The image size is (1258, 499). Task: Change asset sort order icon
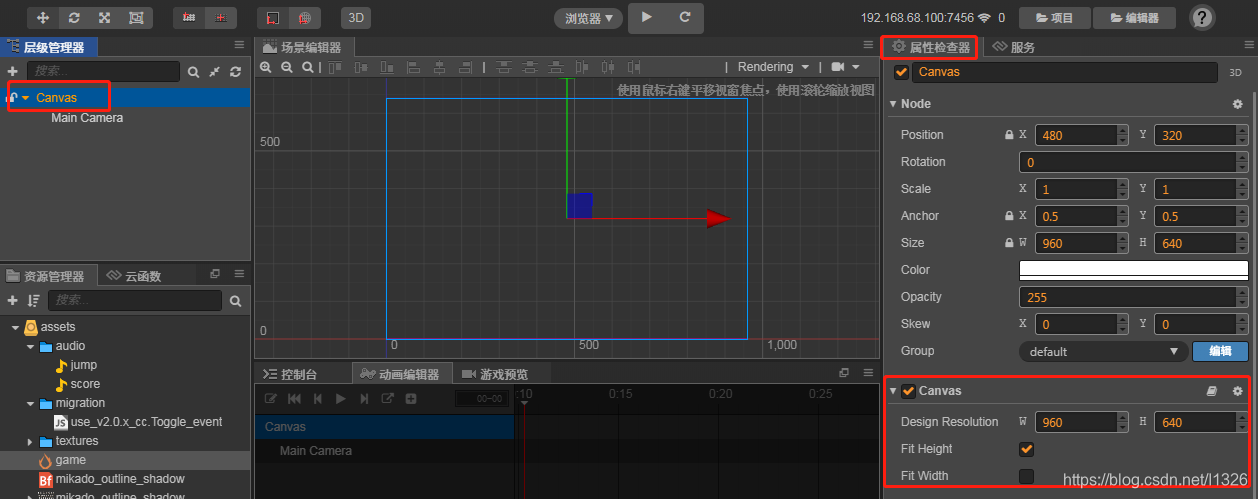click(34, 300)
